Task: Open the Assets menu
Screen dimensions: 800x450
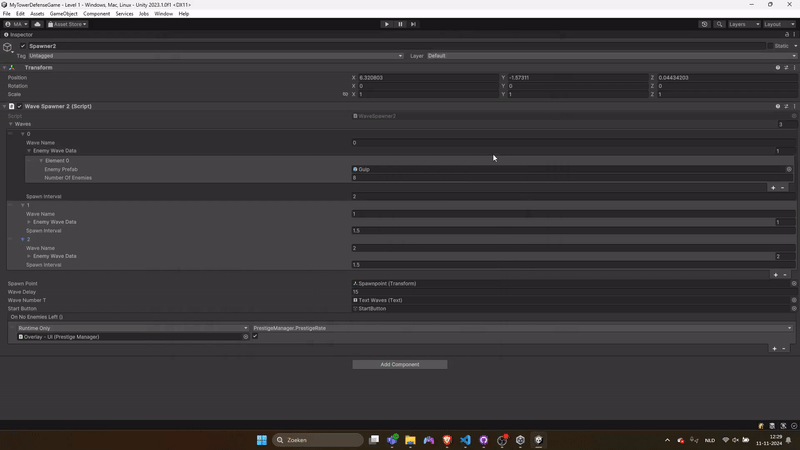Action: (x=37, y=14)
